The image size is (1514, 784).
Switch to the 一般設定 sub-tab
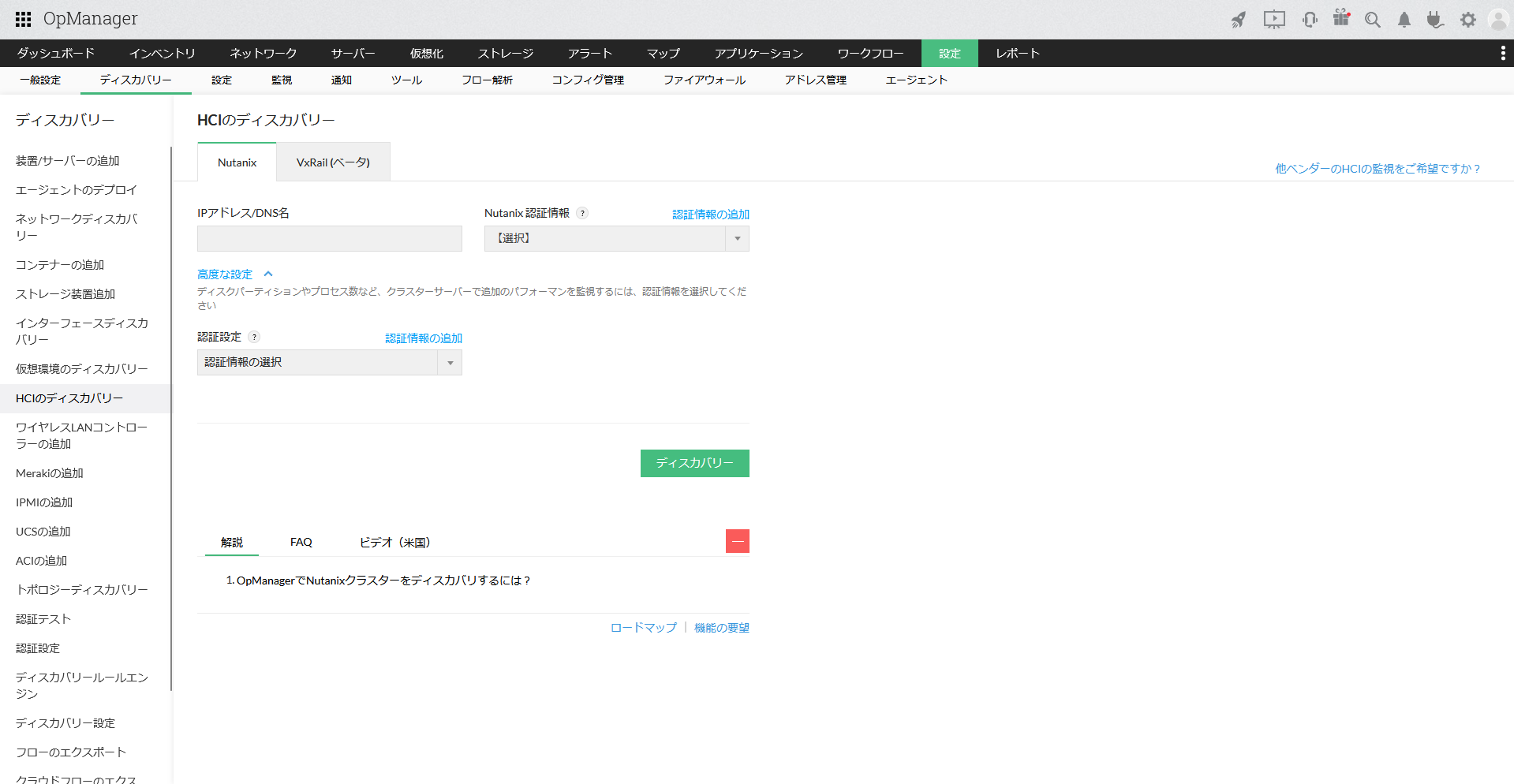pos(40,80)
